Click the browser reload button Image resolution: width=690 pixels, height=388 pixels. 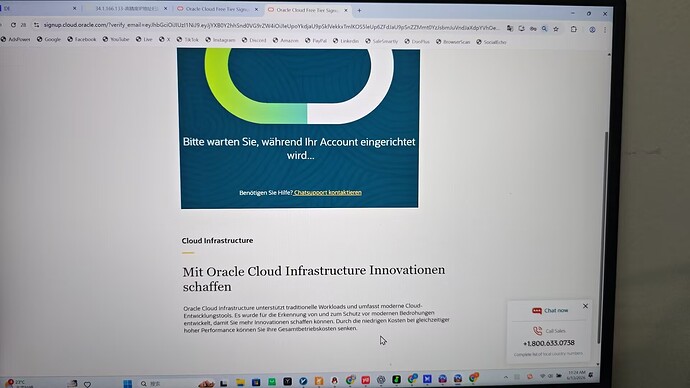[x=13, y=25]
